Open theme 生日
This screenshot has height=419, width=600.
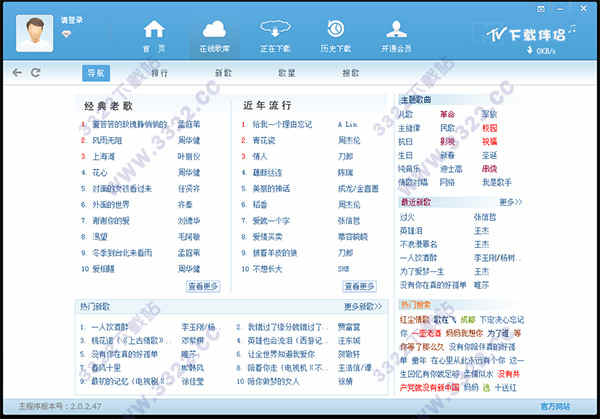(x=406, y=155)
